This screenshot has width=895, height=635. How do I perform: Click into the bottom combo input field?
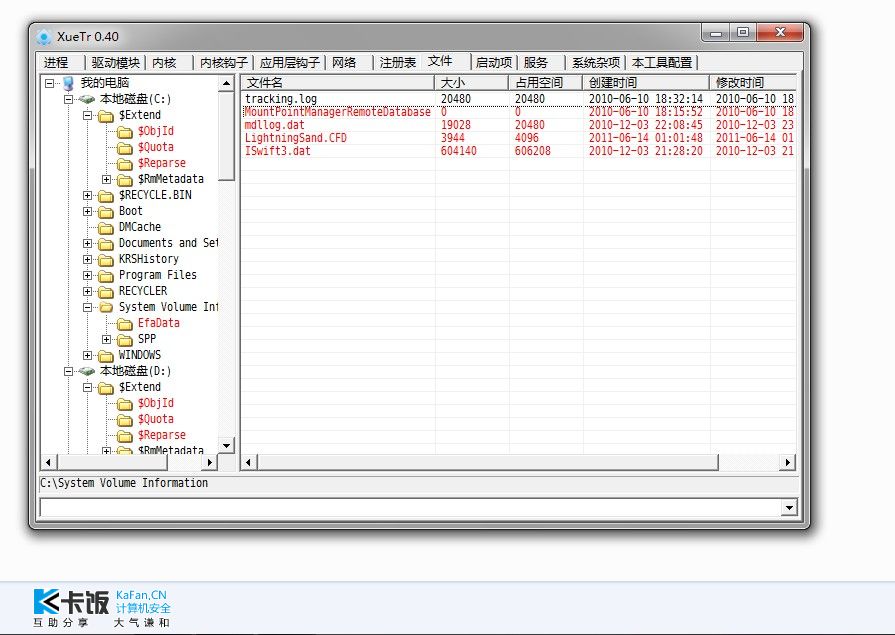point(411,507)
